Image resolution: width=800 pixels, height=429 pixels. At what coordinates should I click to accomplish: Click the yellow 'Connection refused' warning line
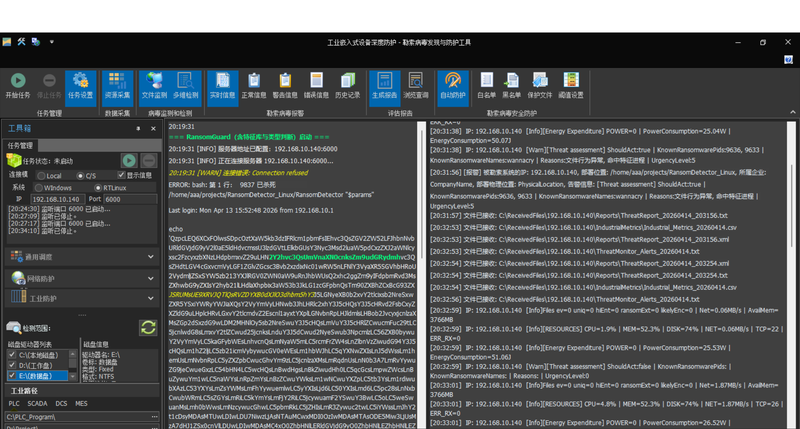238,173
